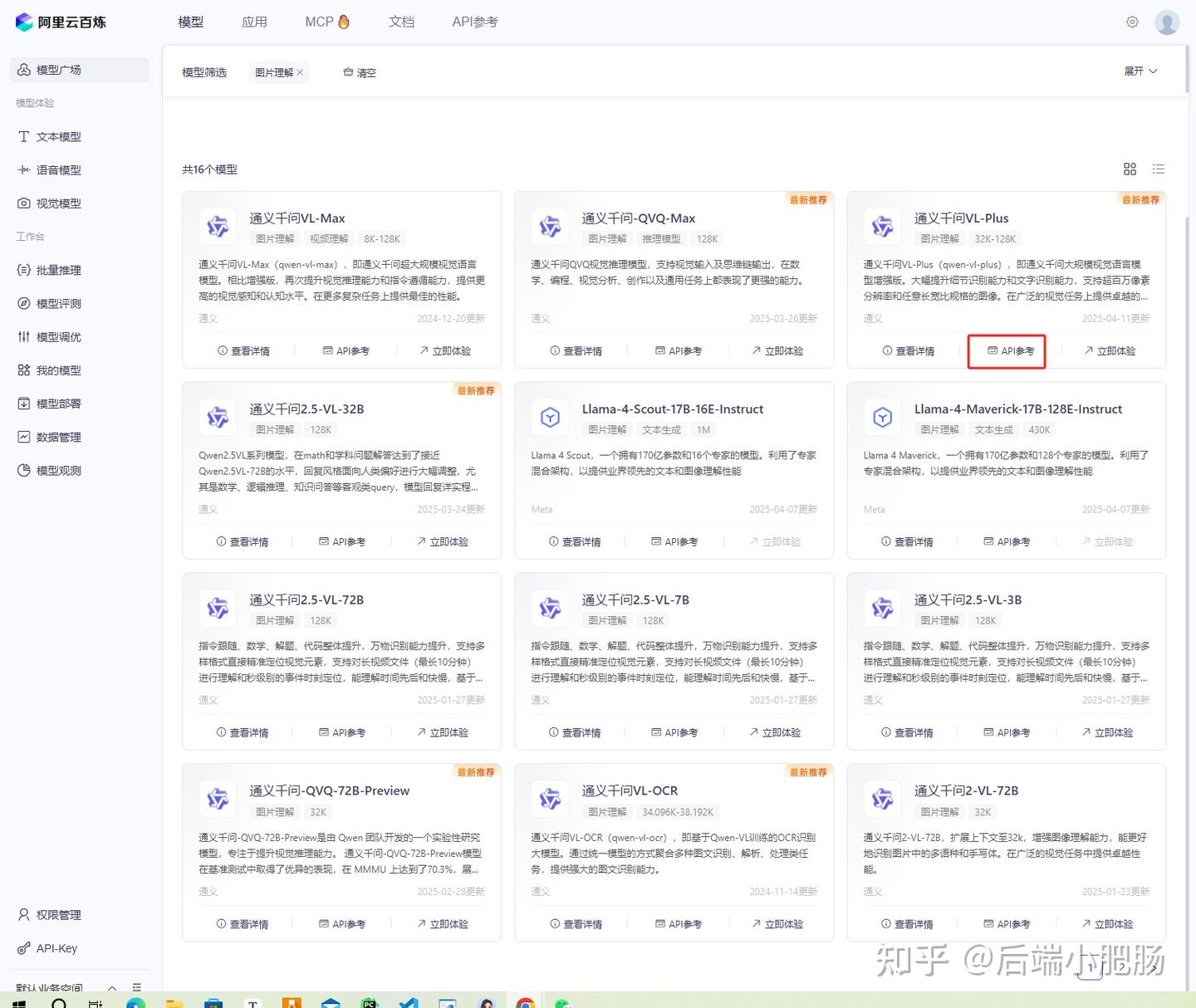Switch to list view layout icon
Viewport: 1196px width, 1008px height.
[x=1159, y=169]
